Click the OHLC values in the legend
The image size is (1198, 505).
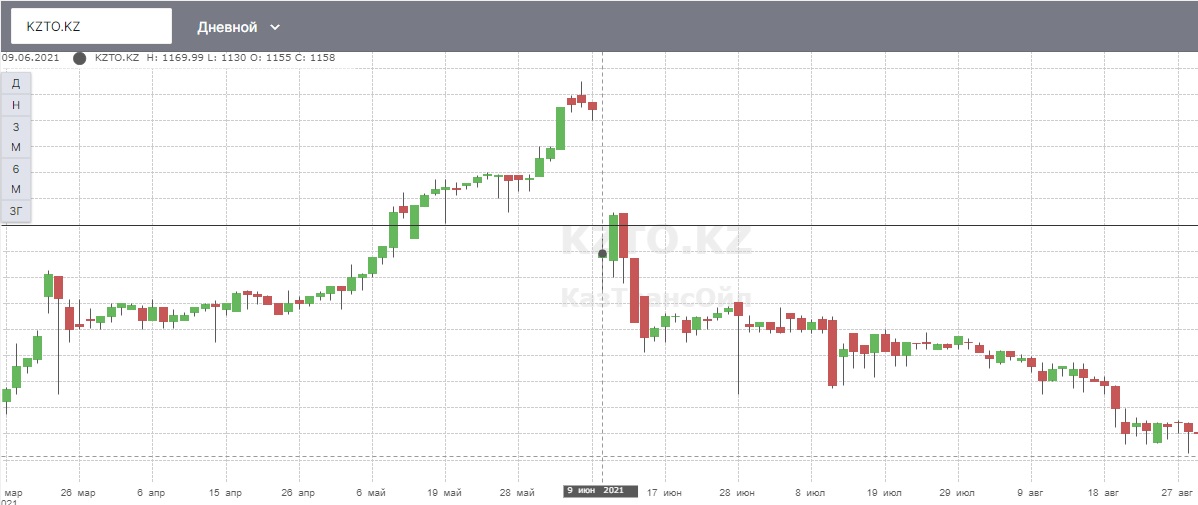240,58
